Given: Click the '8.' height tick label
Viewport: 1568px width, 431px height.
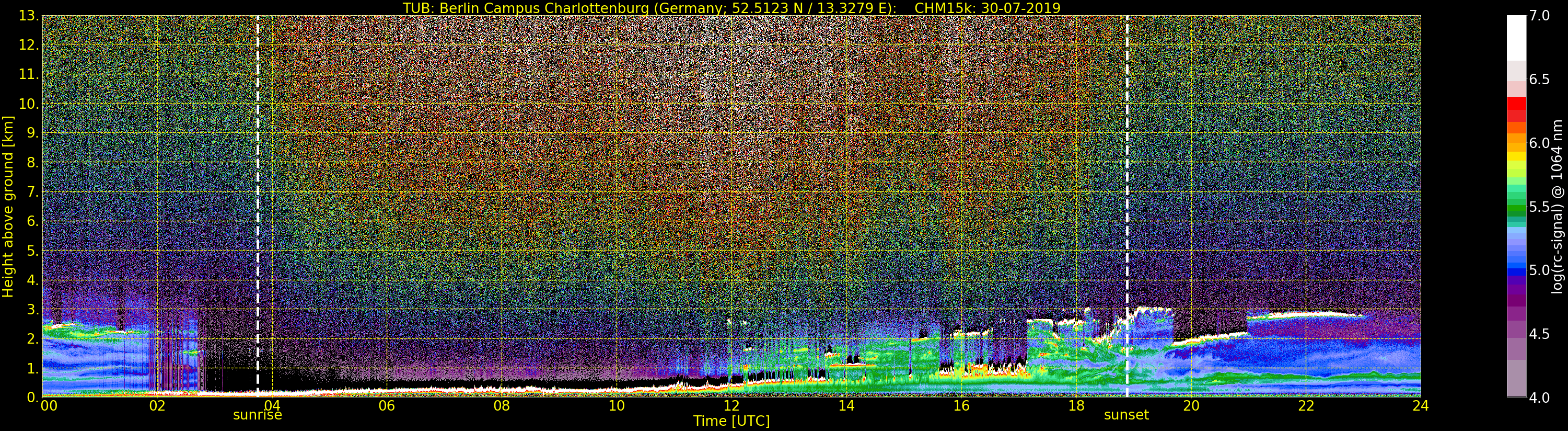Looking at the screenshot, I should 33,163.
